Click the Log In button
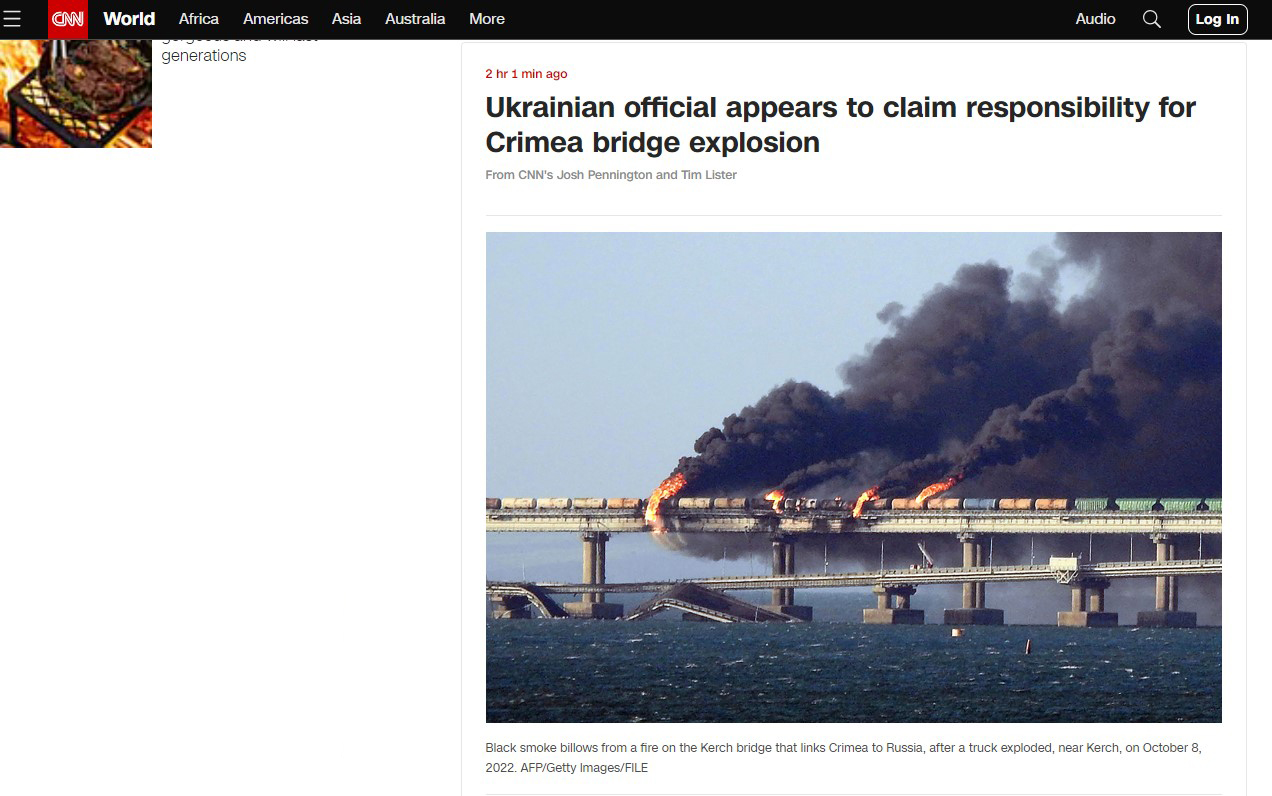This screenshot has height=796, width=1272. coord(1217,19)
